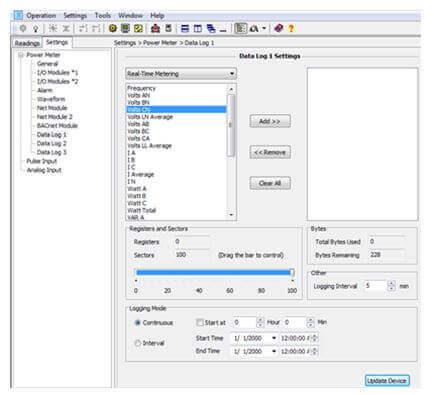The height and width of the screenshot is (395, 434).
Task: Select Waveform in the settings tree
Action: 51,99
